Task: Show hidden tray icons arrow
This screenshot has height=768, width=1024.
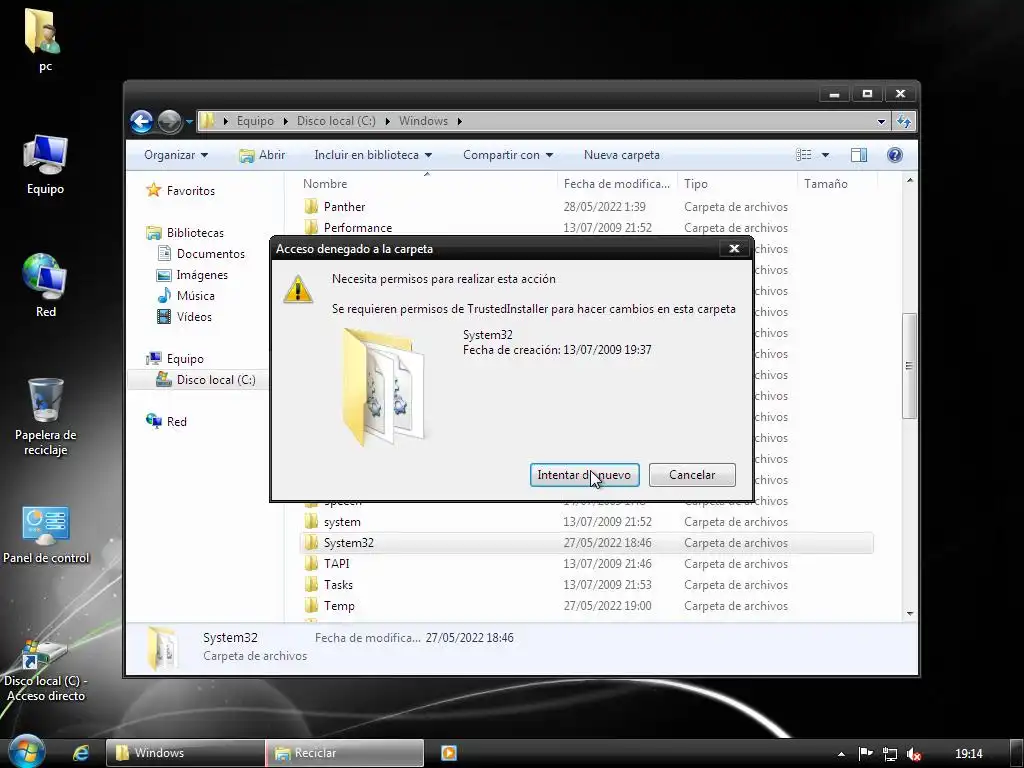Action: pos(841,754)
